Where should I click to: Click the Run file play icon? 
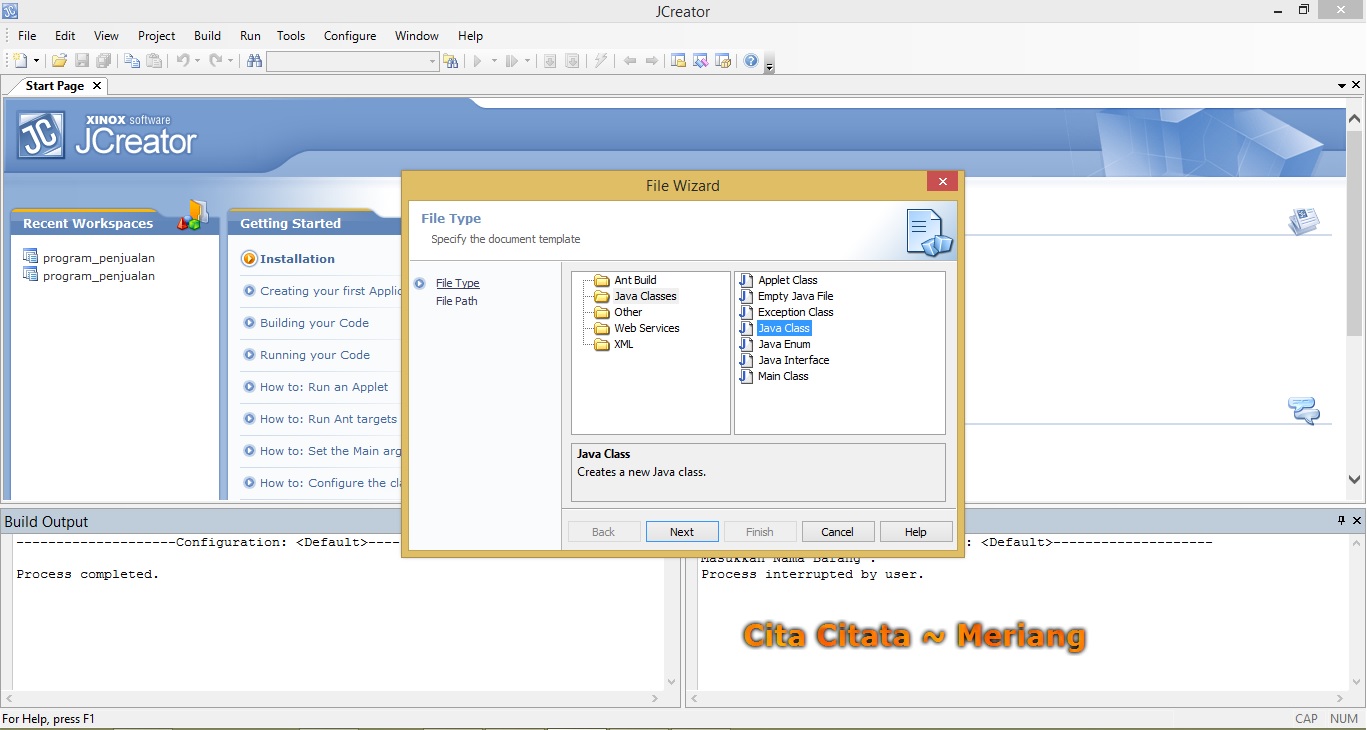click(512, 61)
